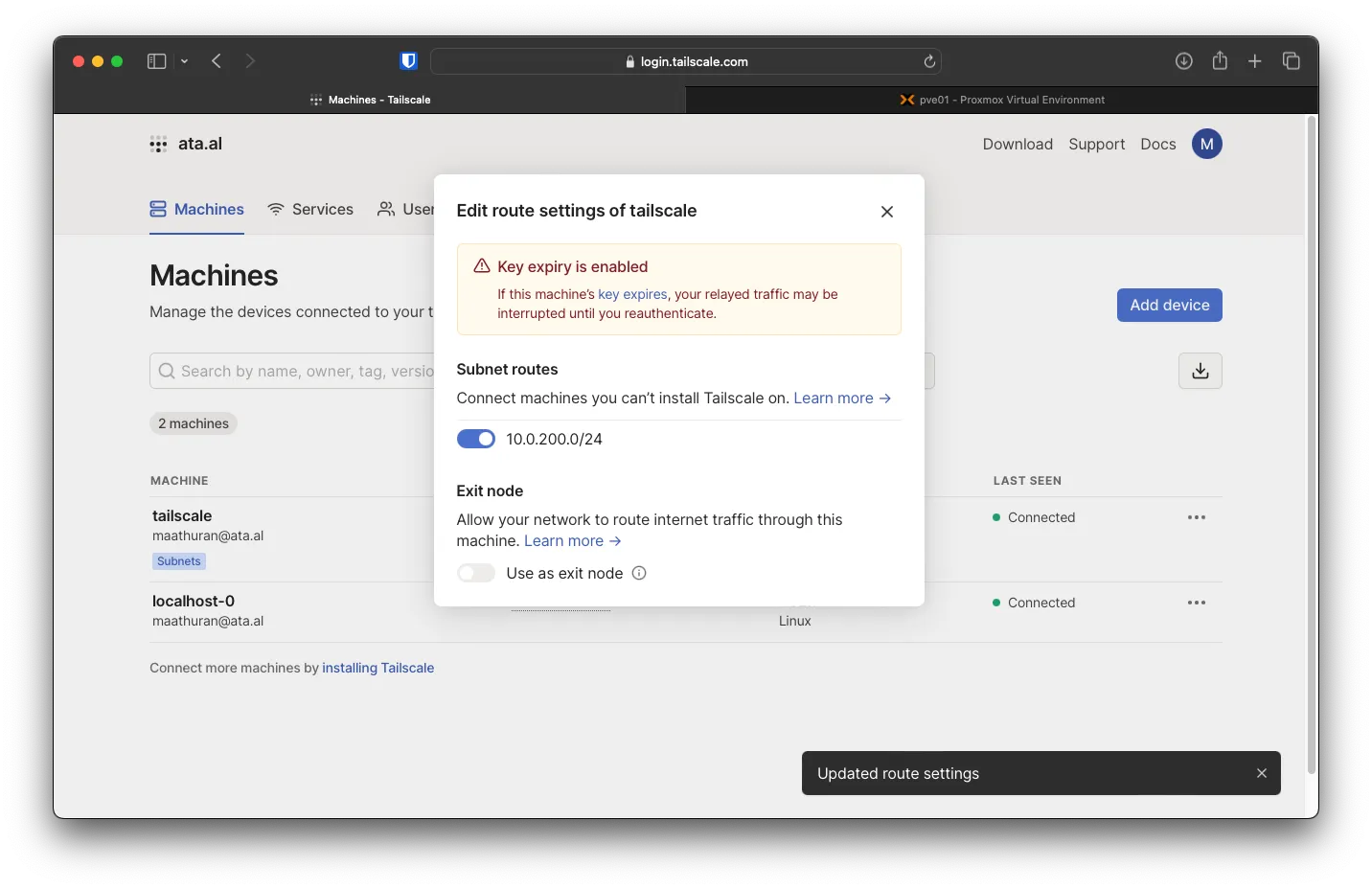Open the Safari downloads icon

click(x=1184, y=61)
